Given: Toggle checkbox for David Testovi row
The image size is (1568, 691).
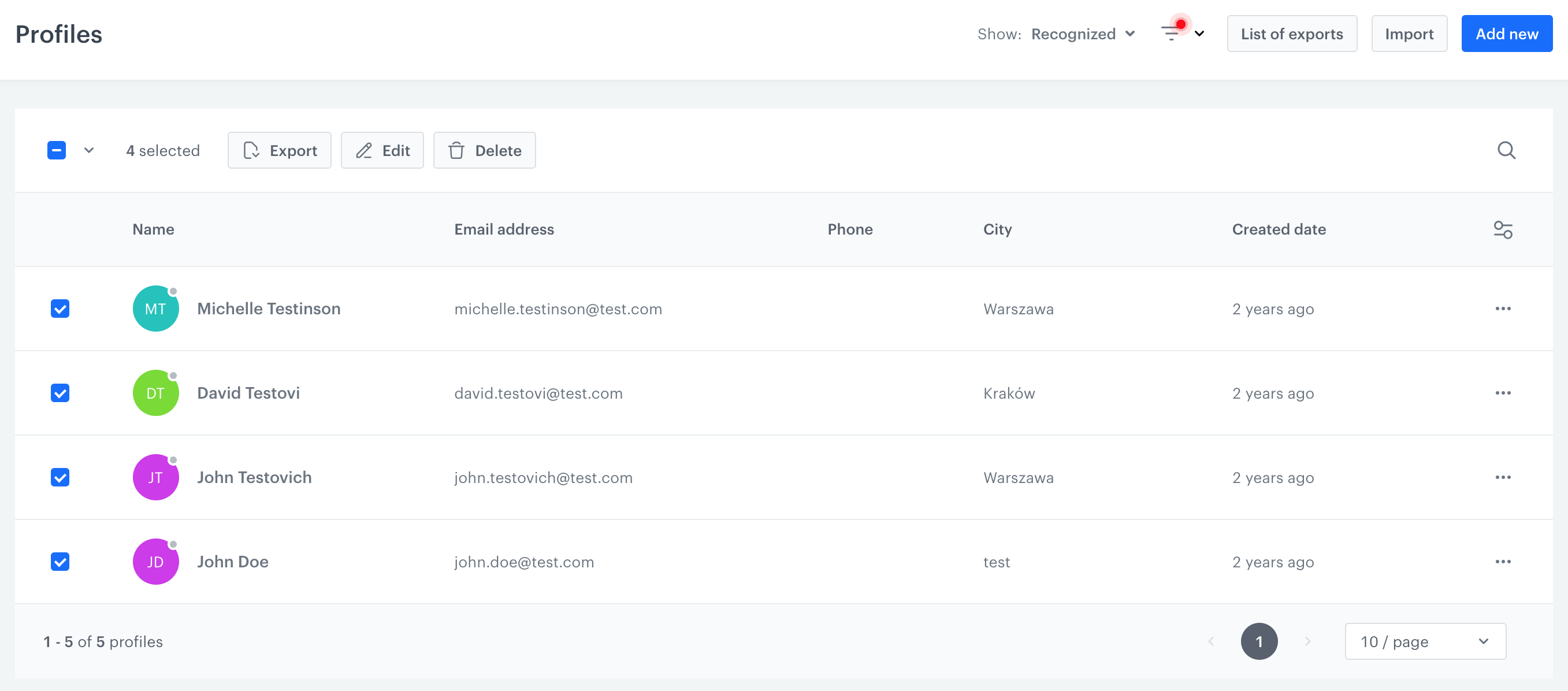Looking at the screenshot, I should [60, 393].
